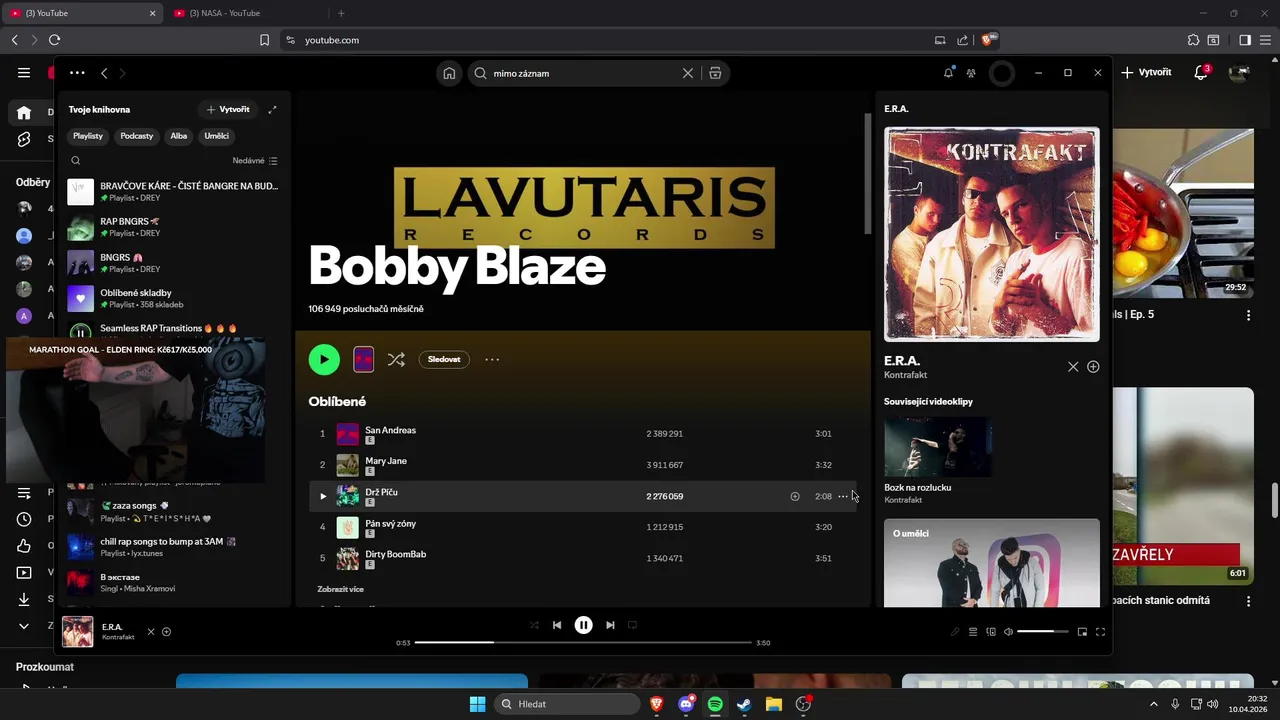Pause the current song
Viewport: 1280px width, 720px height.
(584, 625)
